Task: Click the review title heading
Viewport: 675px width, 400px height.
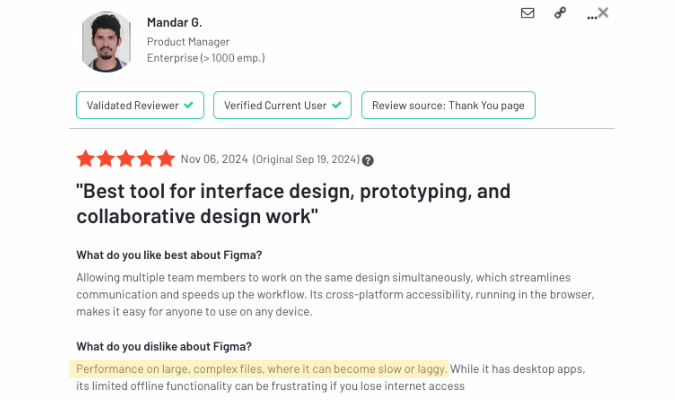Action: [x=293, y=204]
